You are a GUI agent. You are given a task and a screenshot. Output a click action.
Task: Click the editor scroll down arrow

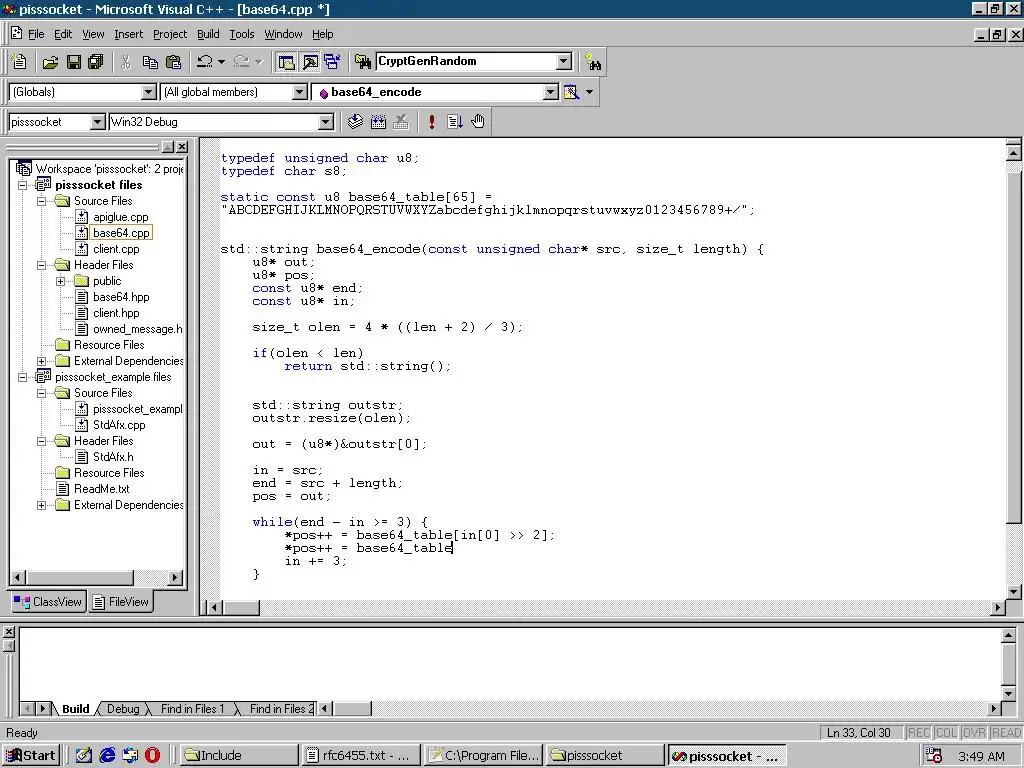pyautogui.click(x=1014, y=592)
